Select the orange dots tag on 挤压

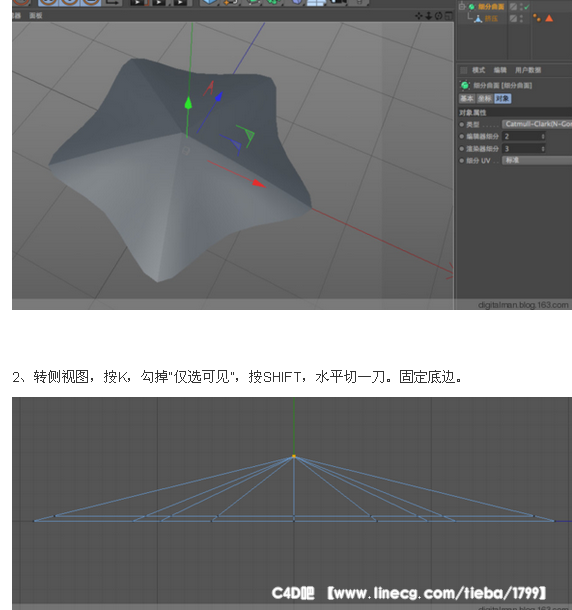click(537, 18)
